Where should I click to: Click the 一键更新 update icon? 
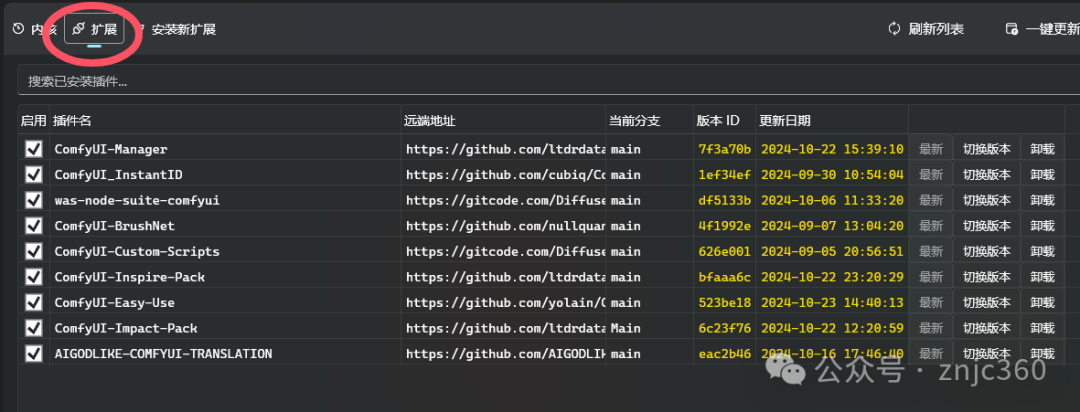coord(1011,29)
